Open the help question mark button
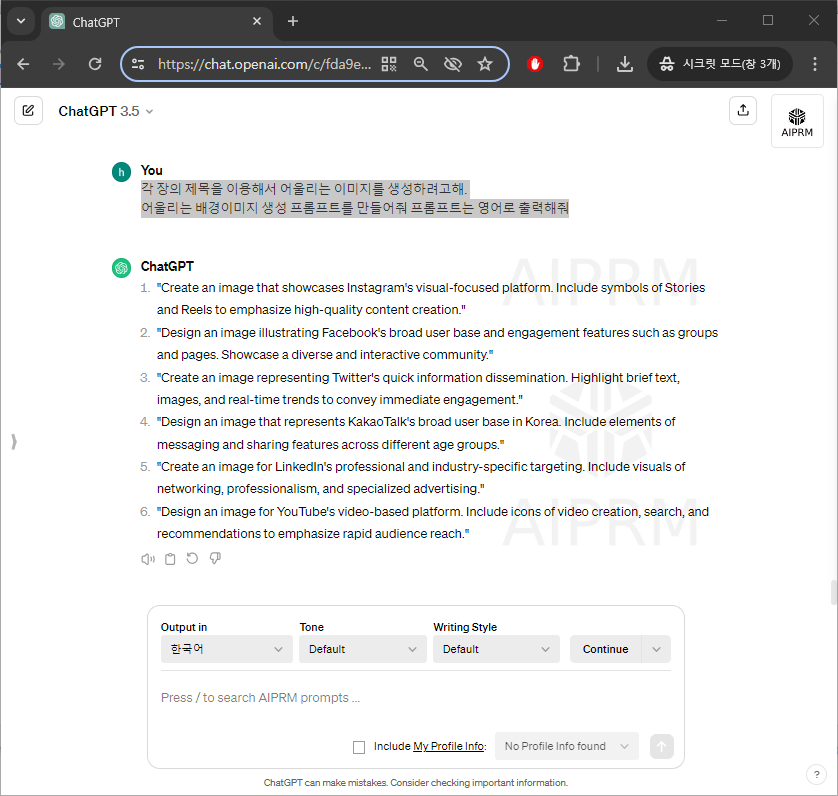The image size is (838, 796). pyautogui.click(x=816, y=774)
